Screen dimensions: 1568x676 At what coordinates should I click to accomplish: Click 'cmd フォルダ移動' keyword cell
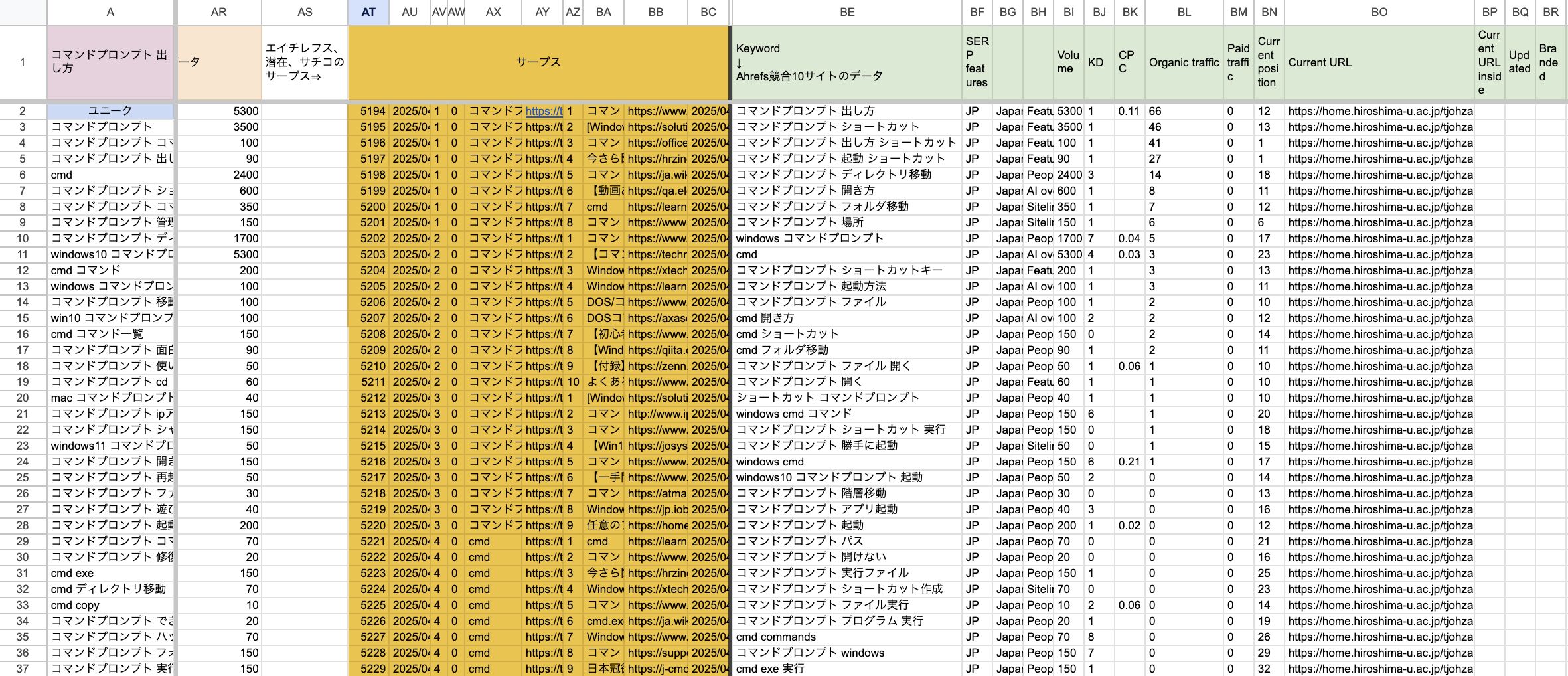(846, 350)
